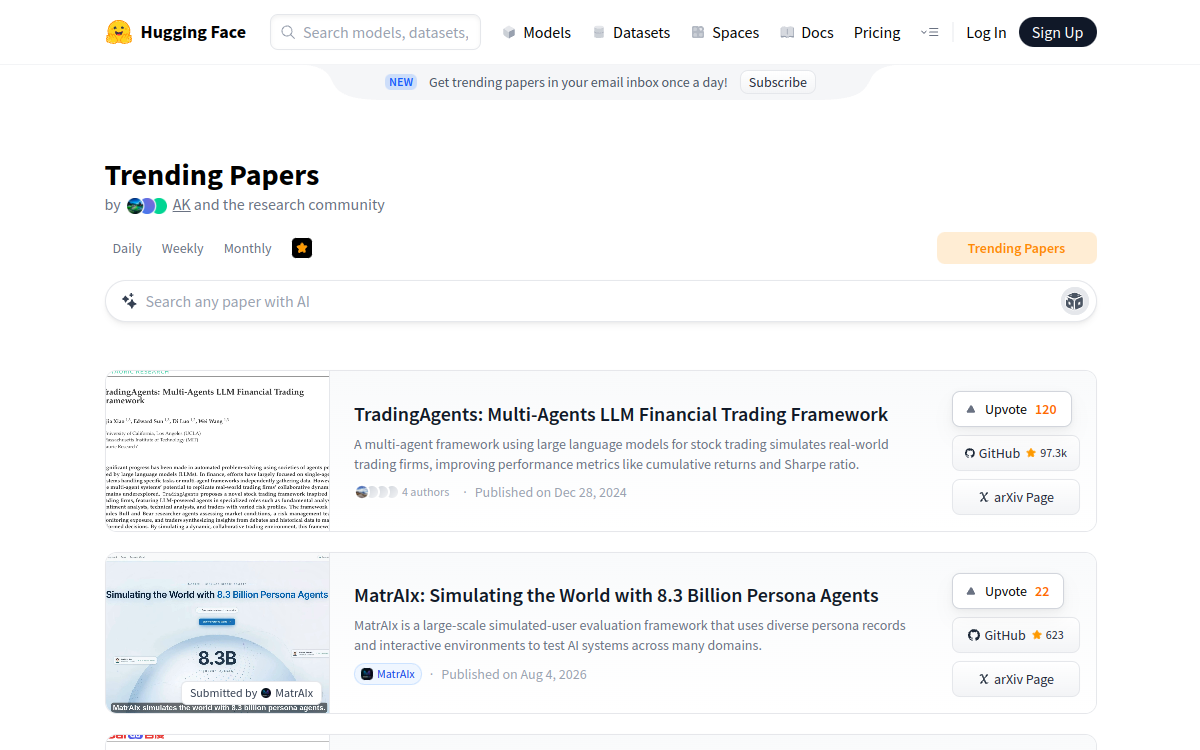Focus the Search models, datasets field

tap(375, 32)
